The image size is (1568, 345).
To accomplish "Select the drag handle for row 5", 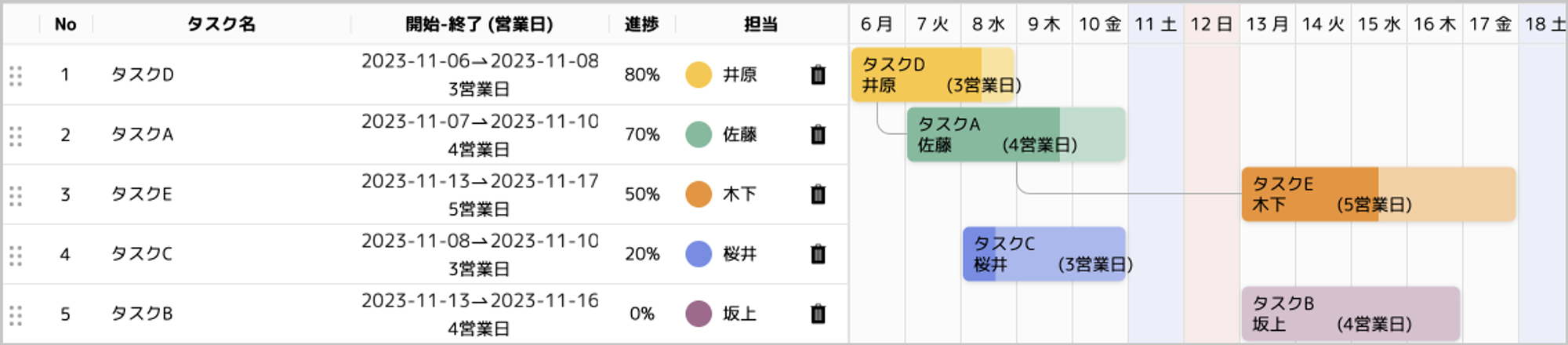I will click(x=16, y=315).
